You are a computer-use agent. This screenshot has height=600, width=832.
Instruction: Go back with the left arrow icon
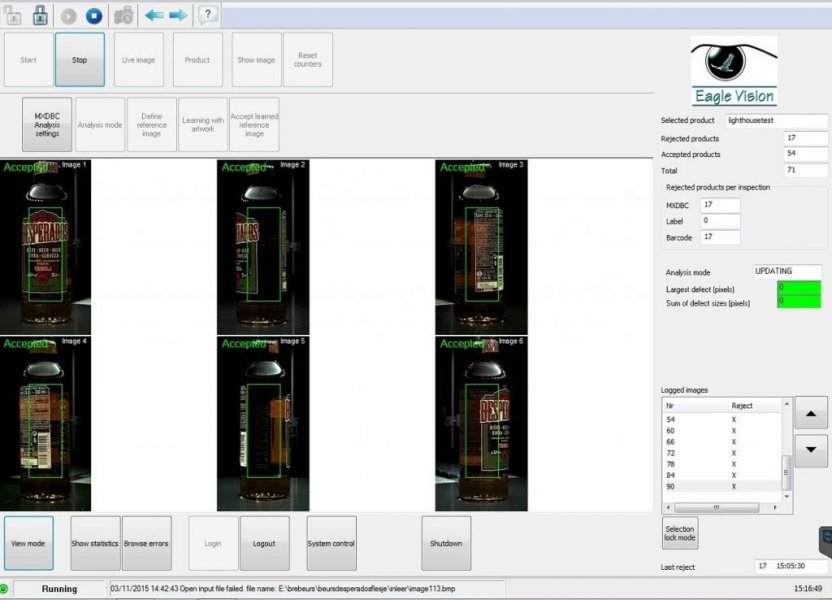154,15
